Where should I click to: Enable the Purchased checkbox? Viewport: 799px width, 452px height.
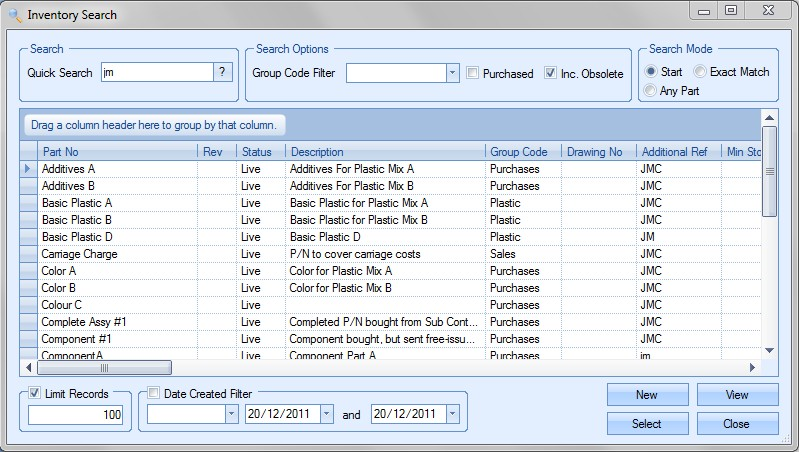coord(474,73)
